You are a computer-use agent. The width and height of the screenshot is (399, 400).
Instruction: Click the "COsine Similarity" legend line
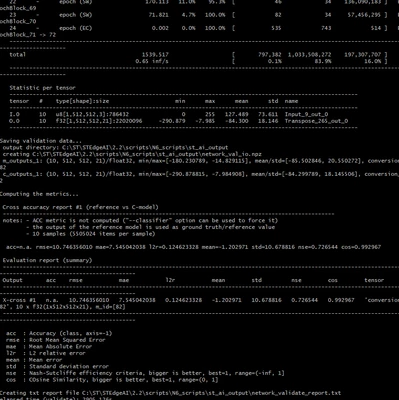point(124,380)
